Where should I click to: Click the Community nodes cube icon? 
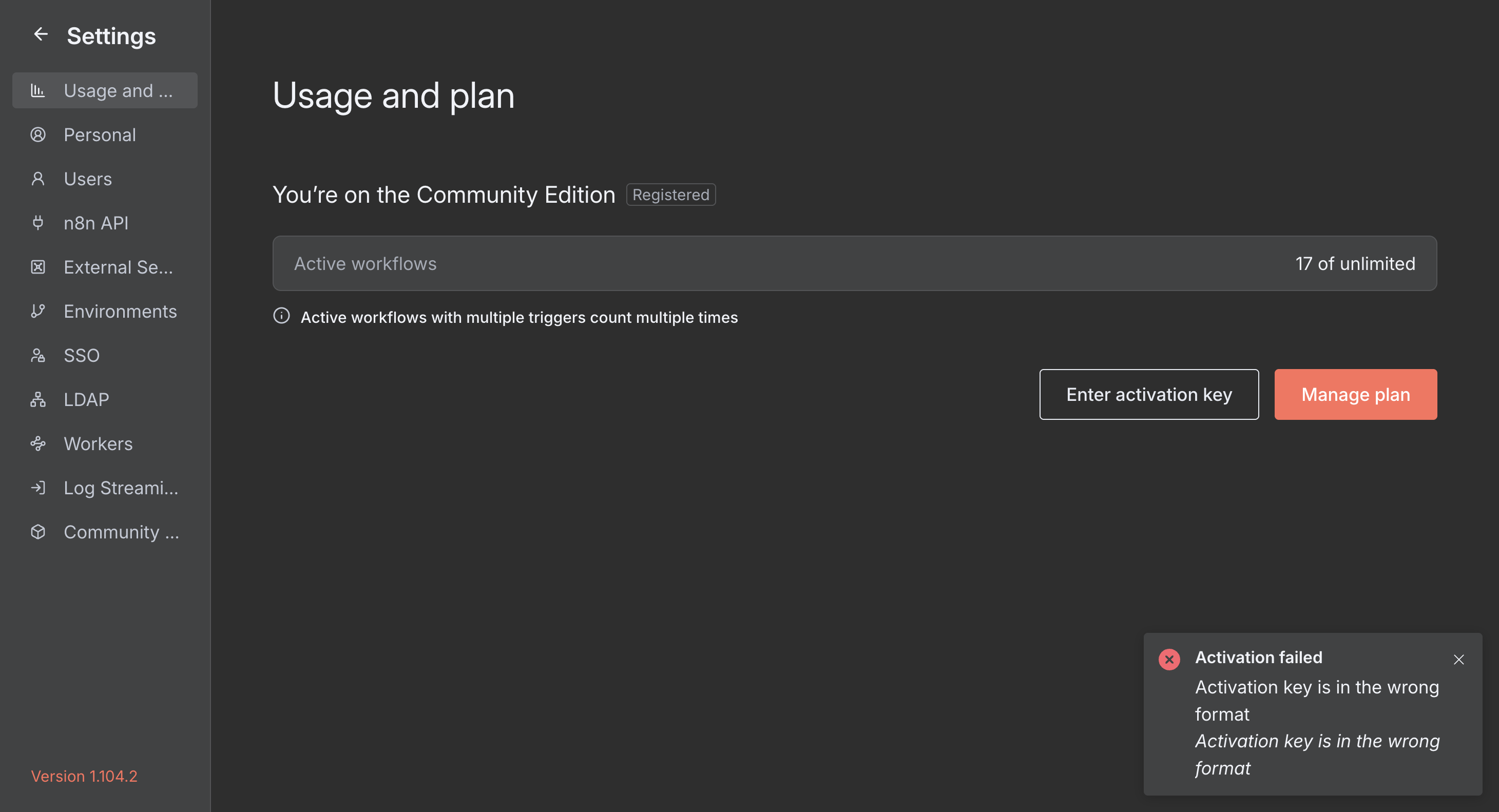pyautogui.click(x=38, y=532)
